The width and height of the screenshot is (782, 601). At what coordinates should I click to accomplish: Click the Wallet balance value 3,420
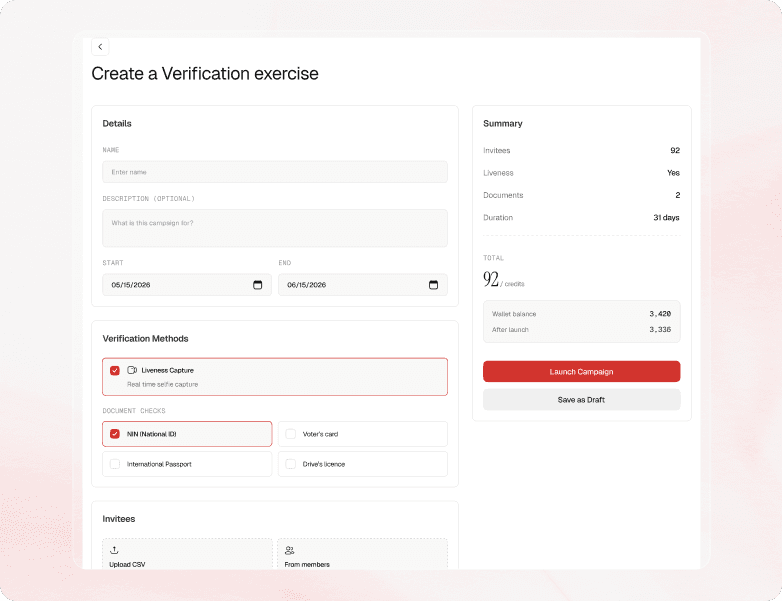(x=660, y=314)
